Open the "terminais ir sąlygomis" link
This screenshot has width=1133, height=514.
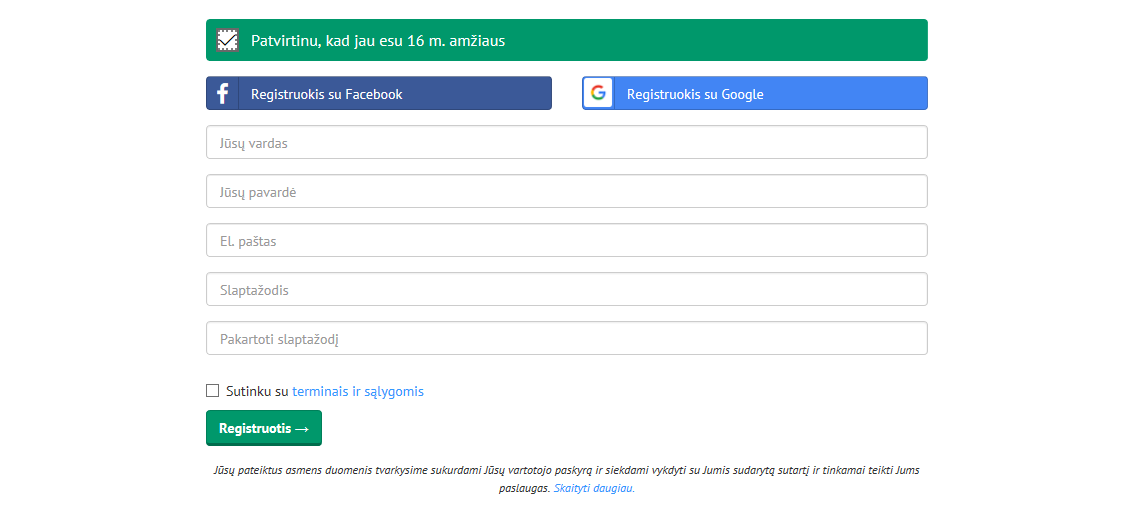[x=358, y=392]
